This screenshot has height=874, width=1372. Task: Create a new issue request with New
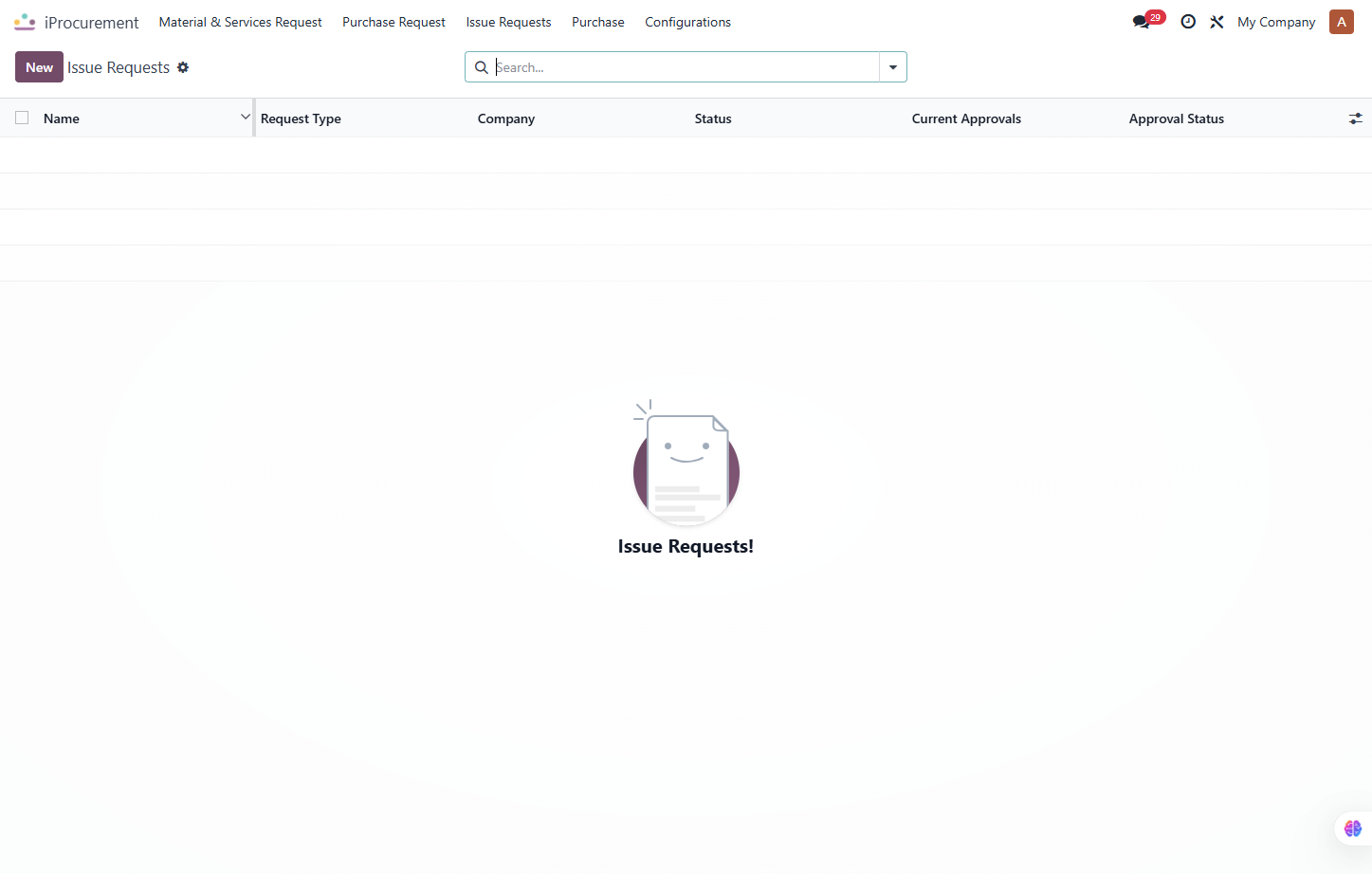point(39,67)
